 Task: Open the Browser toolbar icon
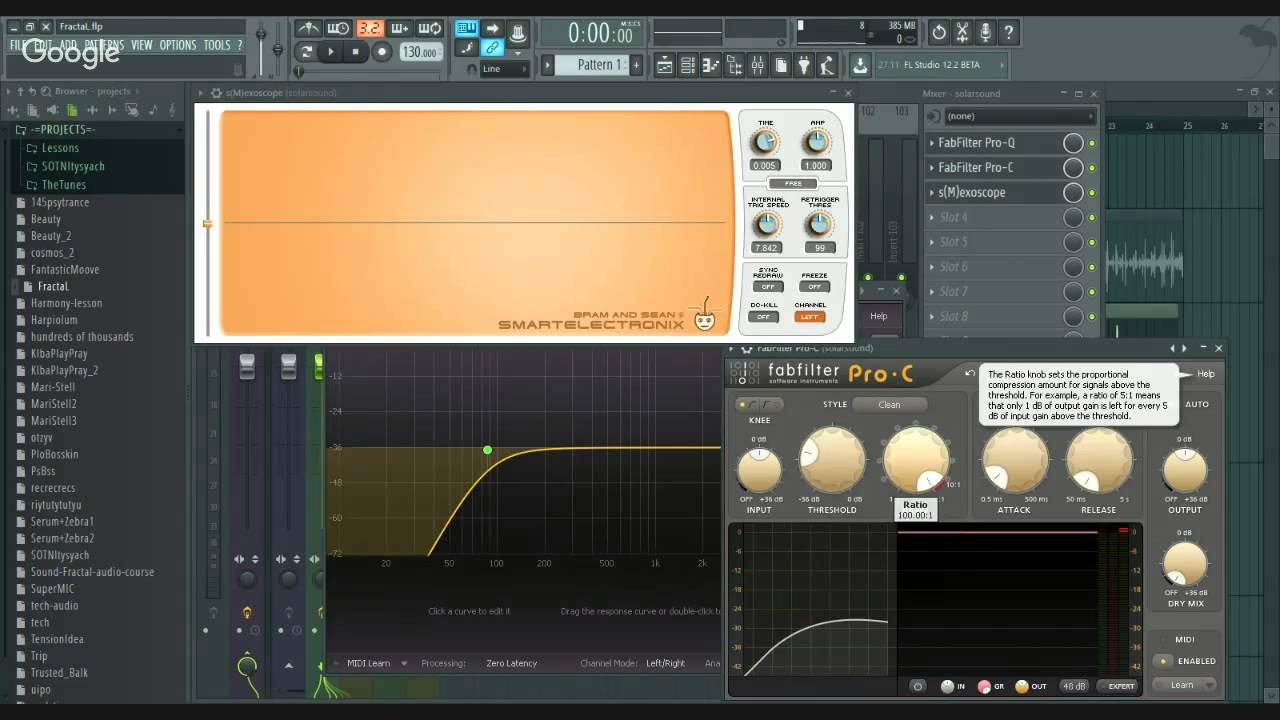point(734,67)
